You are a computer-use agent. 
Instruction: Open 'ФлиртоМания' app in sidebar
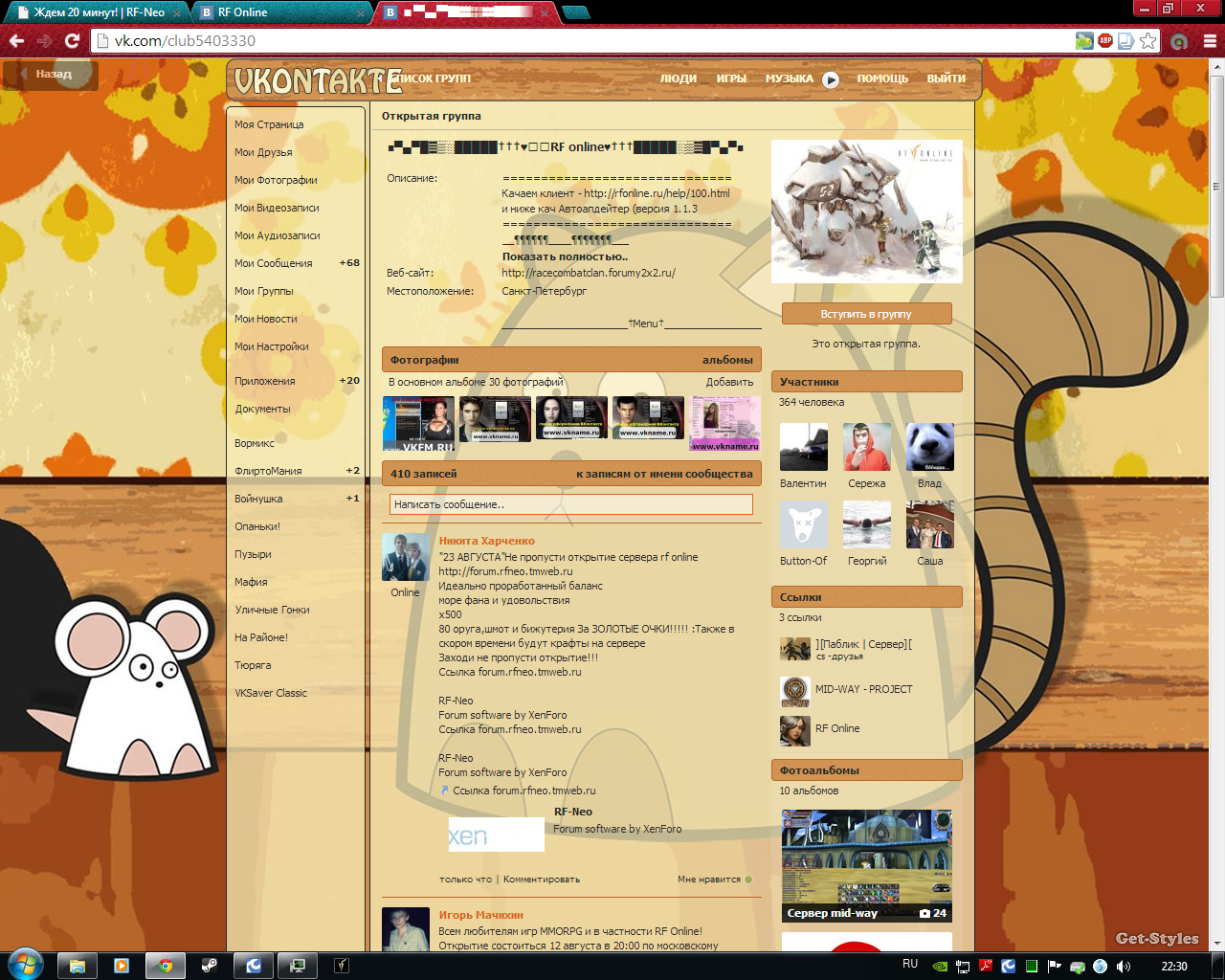tap(268, 471)
